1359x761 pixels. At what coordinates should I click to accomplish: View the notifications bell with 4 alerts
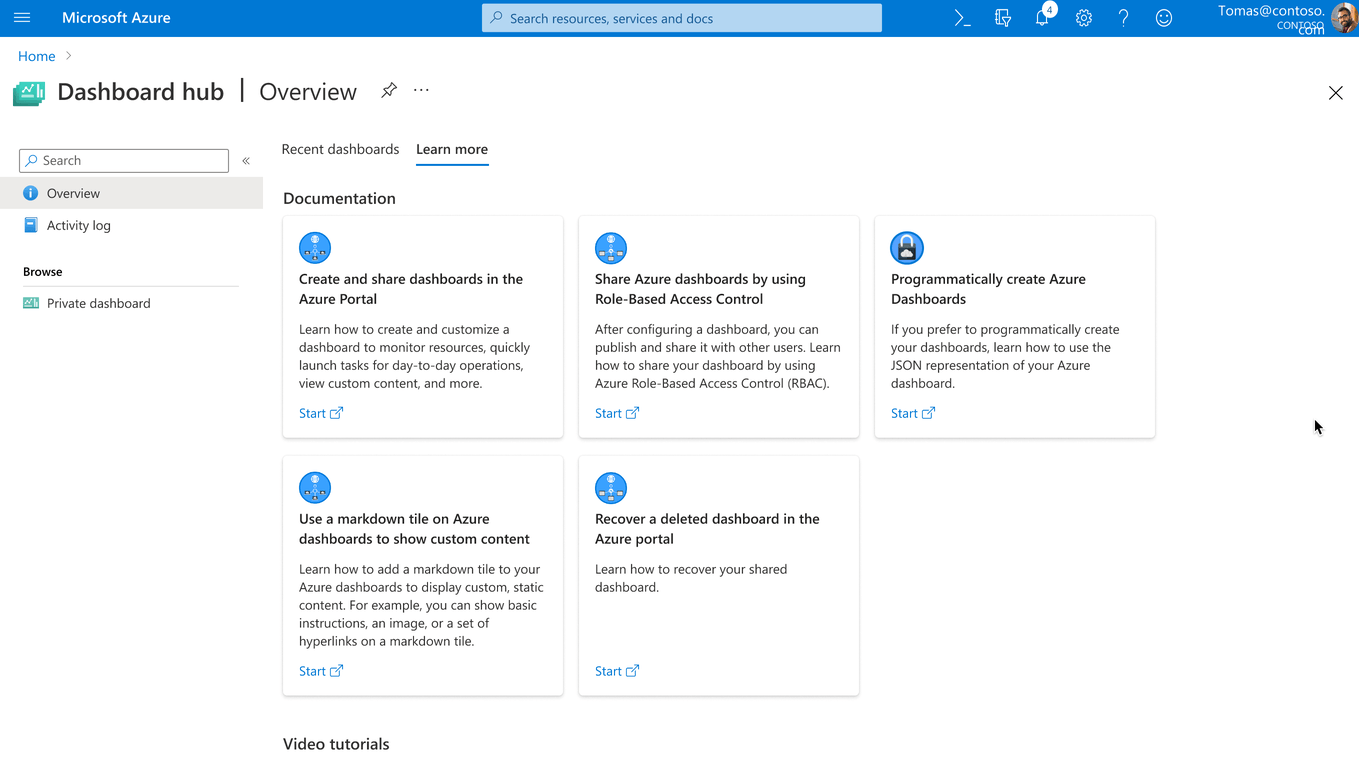click(1042, 17)
